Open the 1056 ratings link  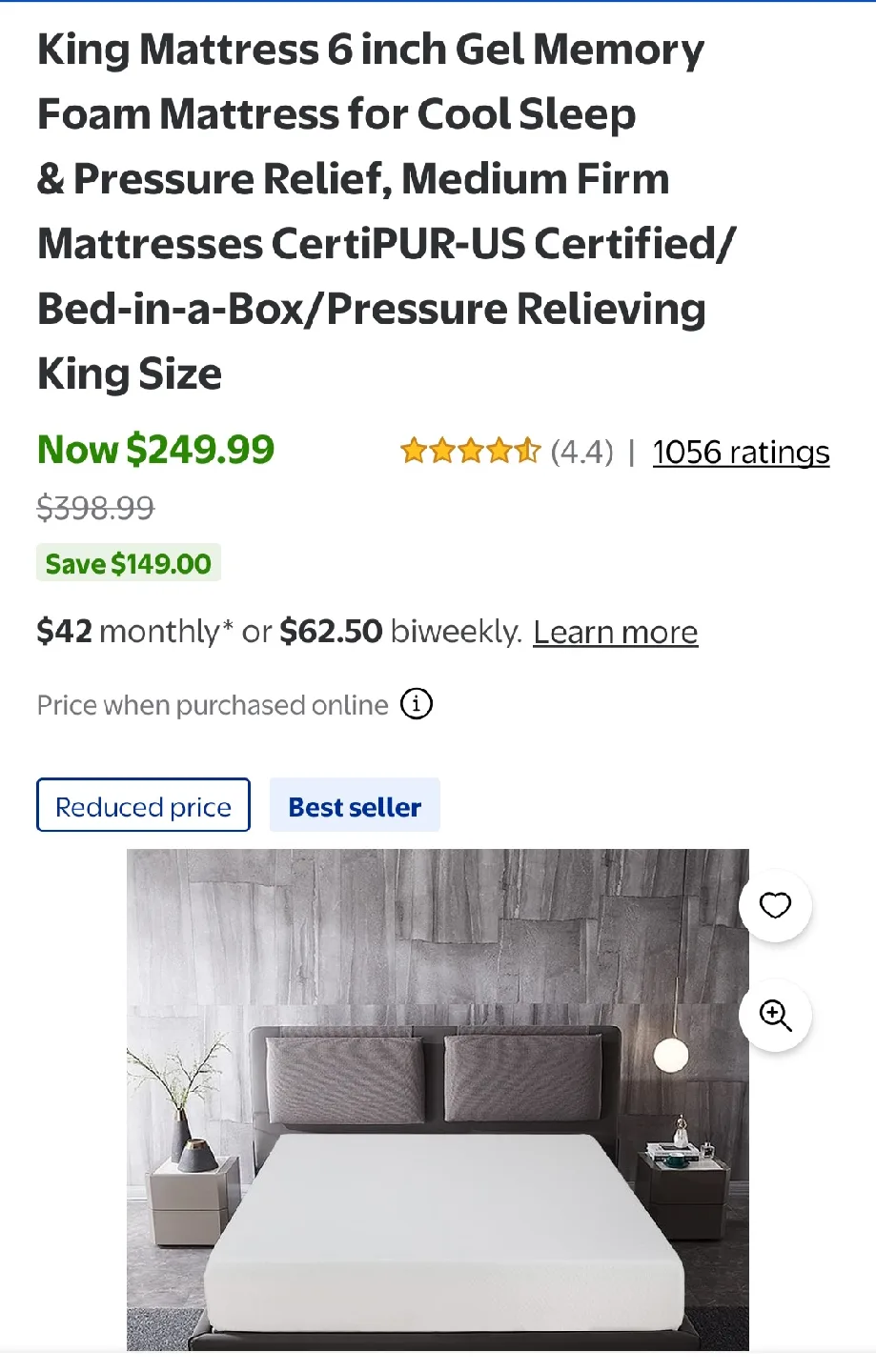[741, 452]
